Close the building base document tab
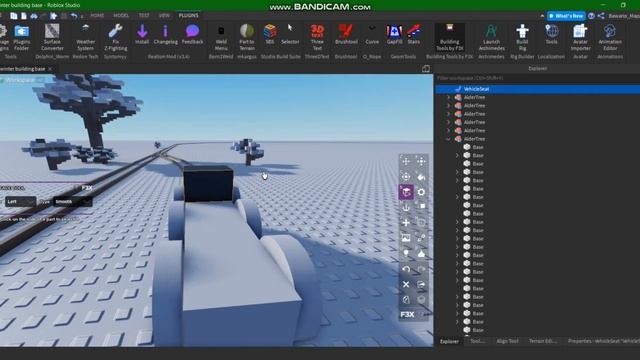Viewport: 640px width, 360px height. click(50, 69)
